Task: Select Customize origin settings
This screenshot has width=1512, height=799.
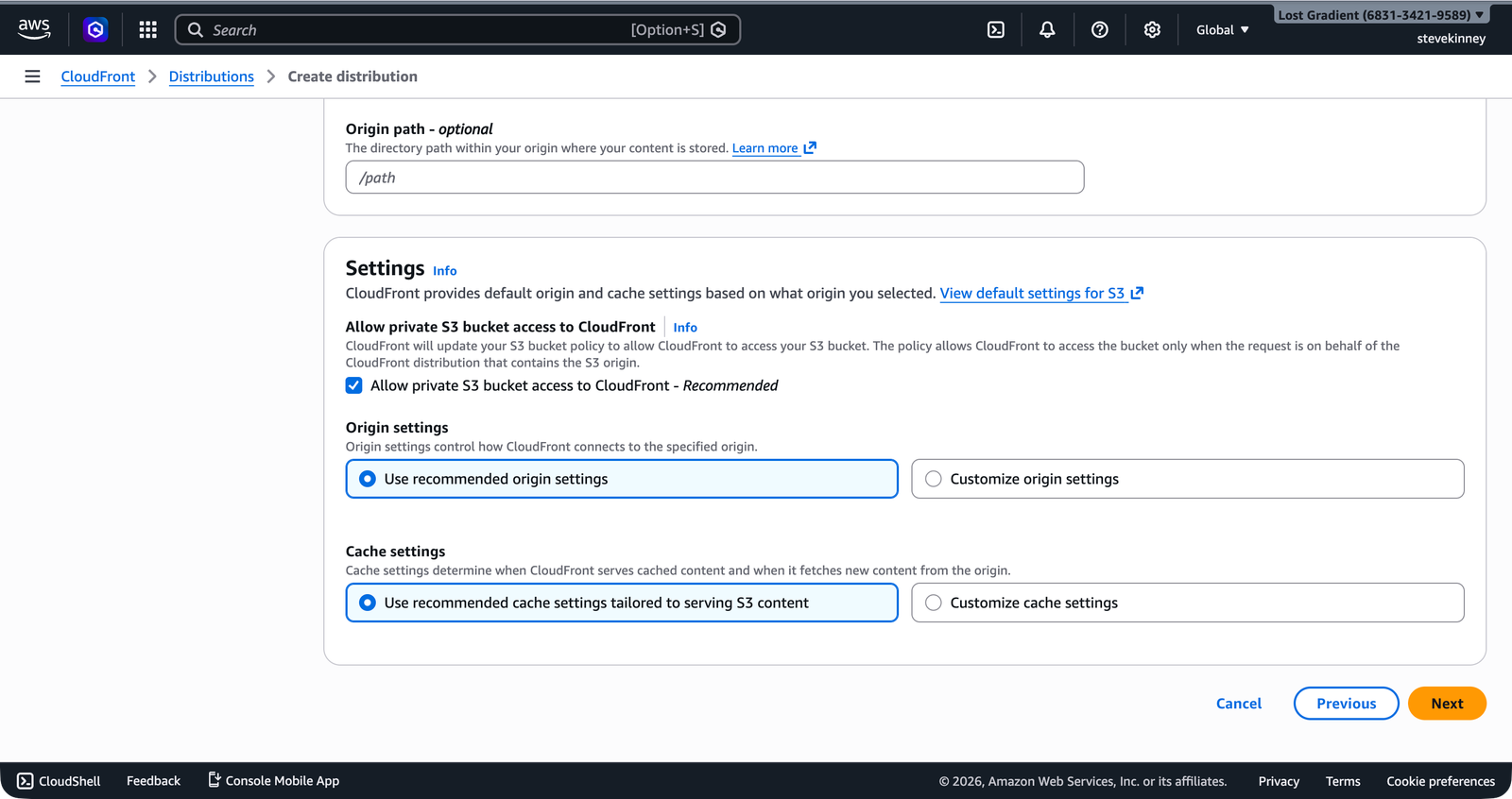Action: [1188, 479]
